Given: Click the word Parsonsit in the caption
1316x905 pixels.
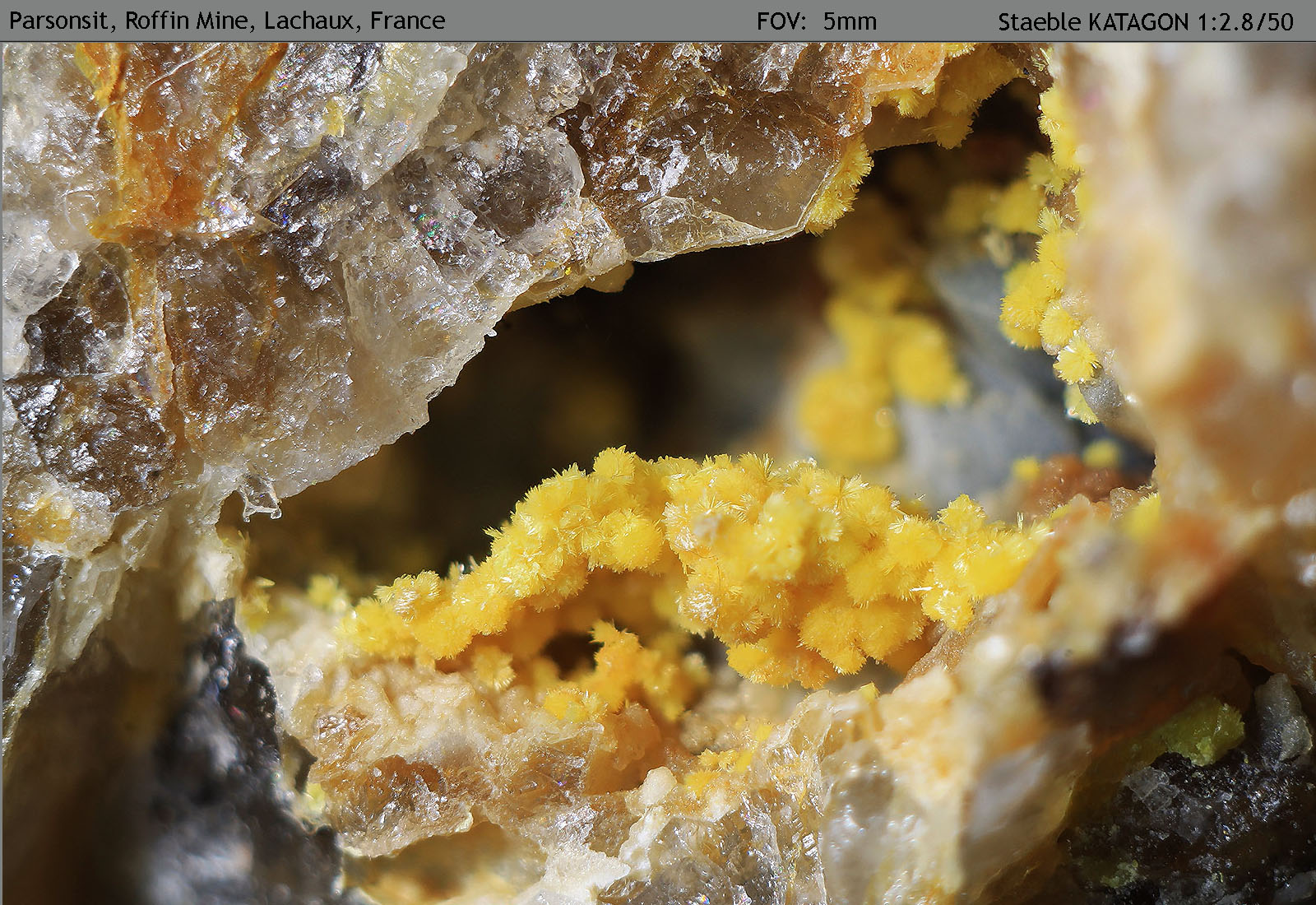Looking at the screenshot, I should (63, 21).
